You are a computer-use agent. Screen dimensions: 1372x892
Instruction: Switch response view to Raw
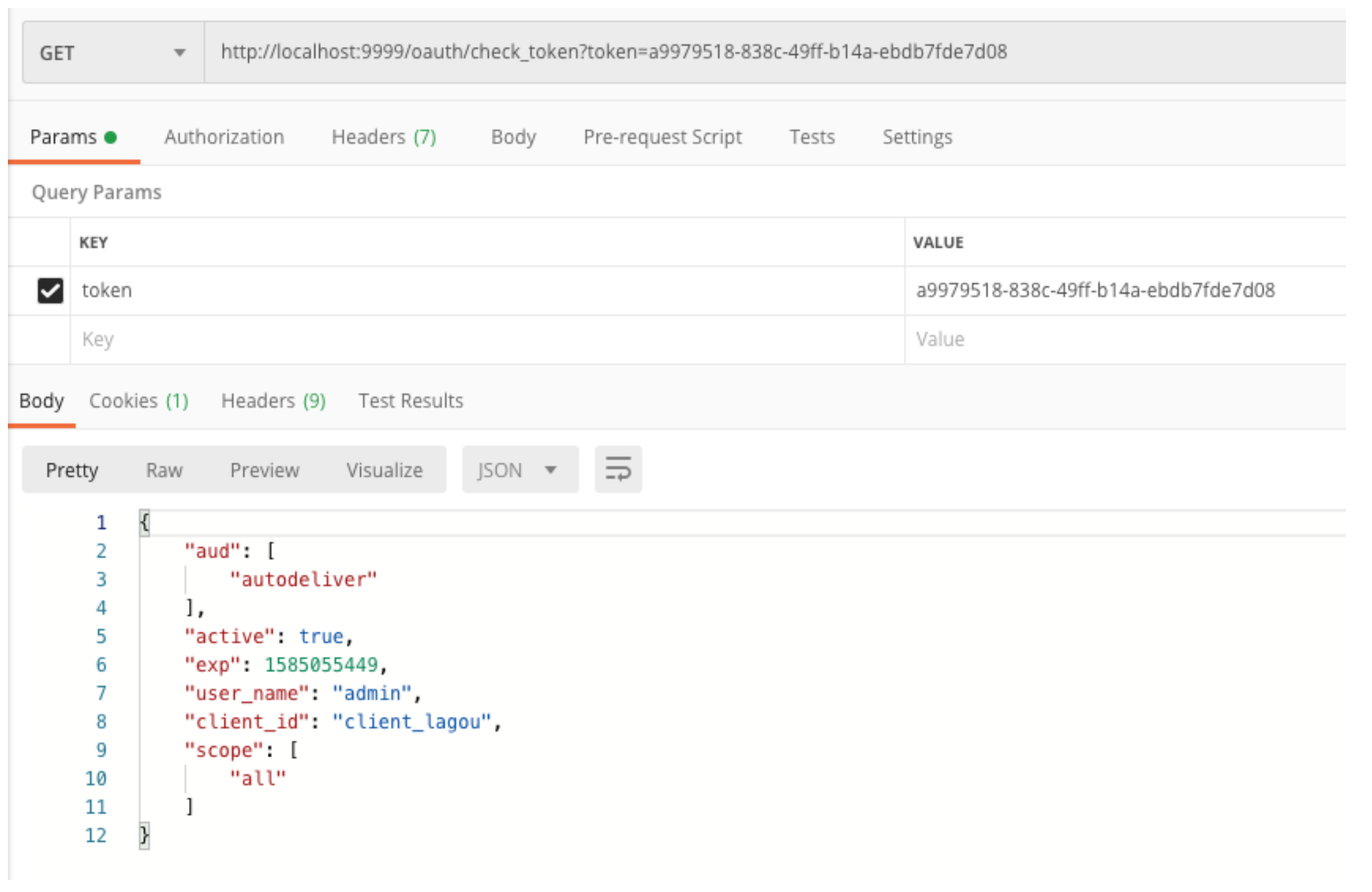(x=163, y=470)
